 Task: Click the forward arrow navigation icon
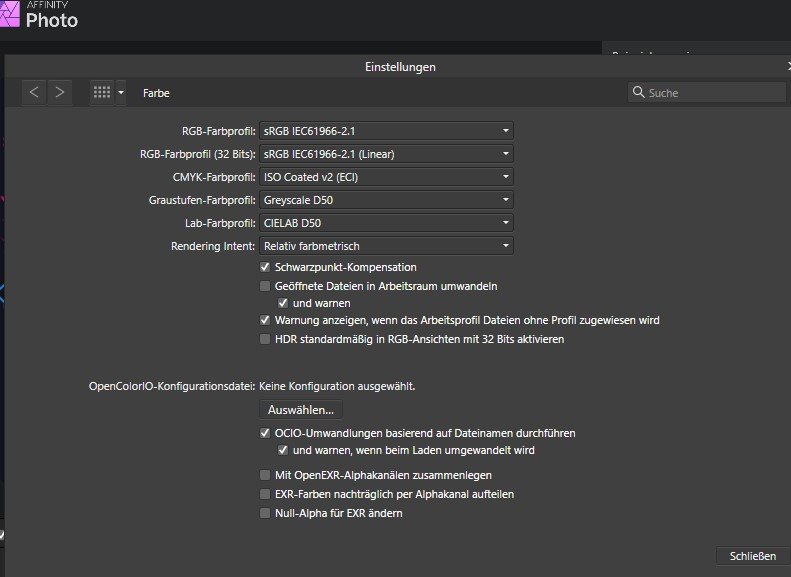[60, 92]
